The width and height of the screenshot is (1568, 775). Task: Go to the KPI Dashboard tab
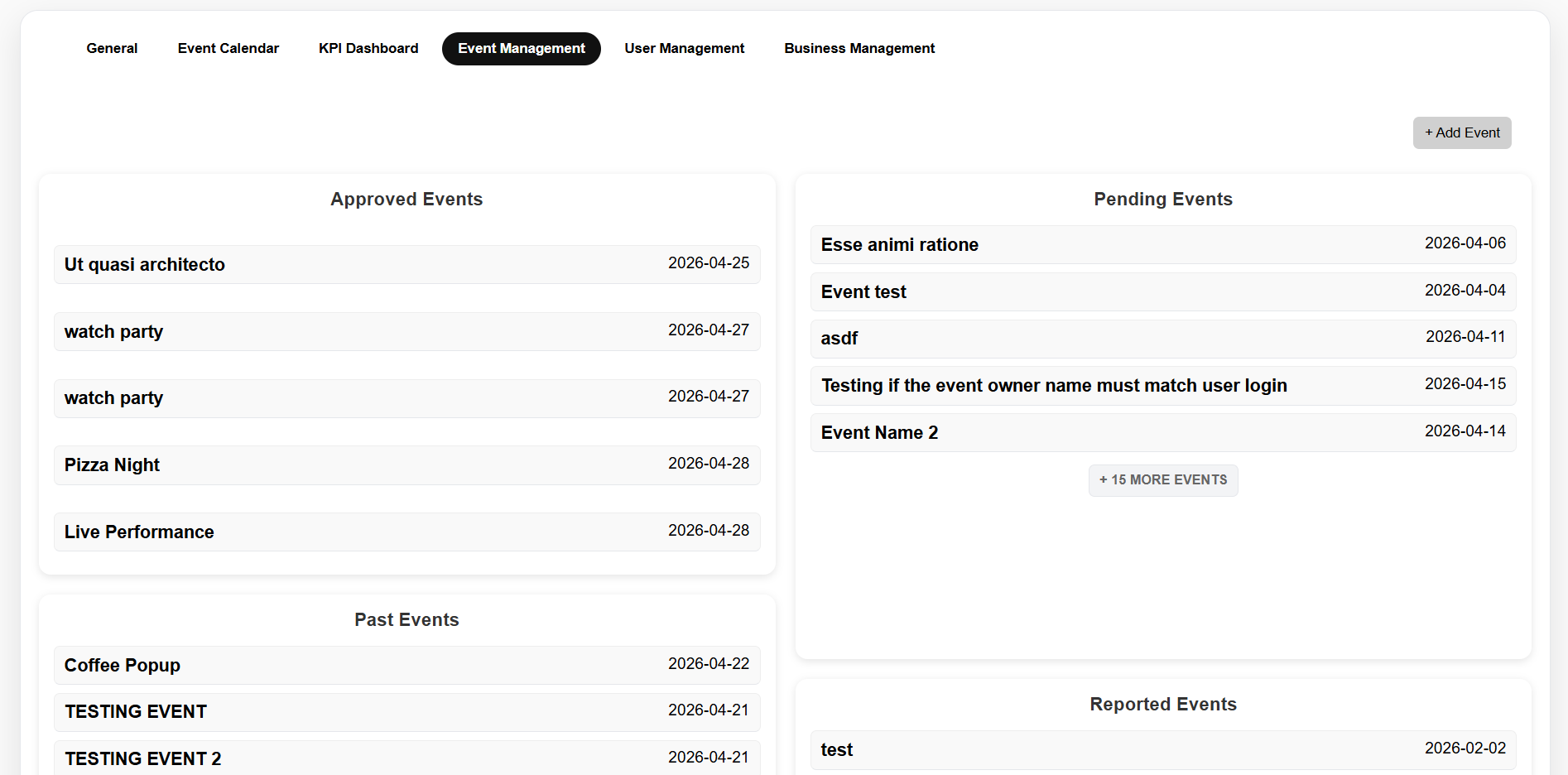point(368,49)
